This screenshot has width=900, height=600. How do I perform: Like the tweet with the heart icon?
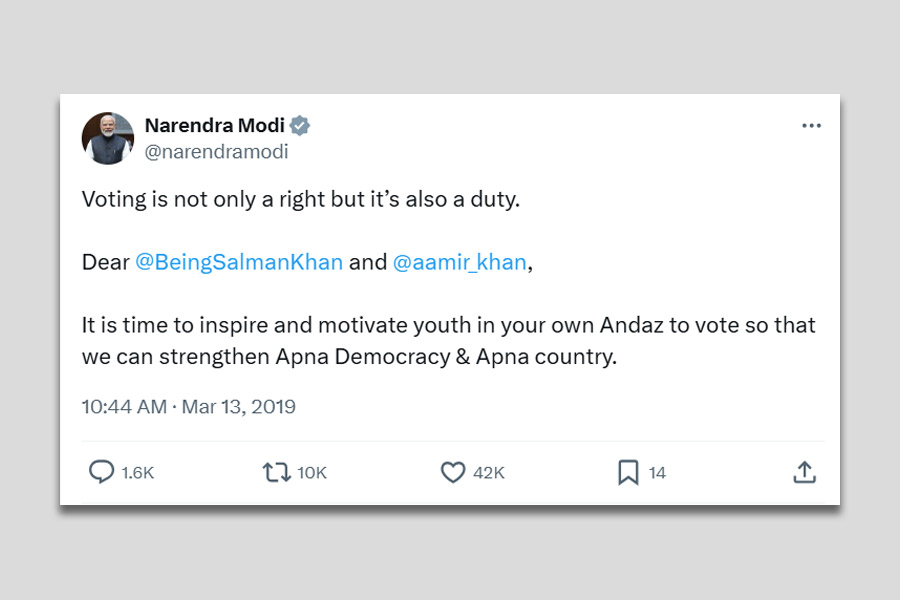point(453,472)
